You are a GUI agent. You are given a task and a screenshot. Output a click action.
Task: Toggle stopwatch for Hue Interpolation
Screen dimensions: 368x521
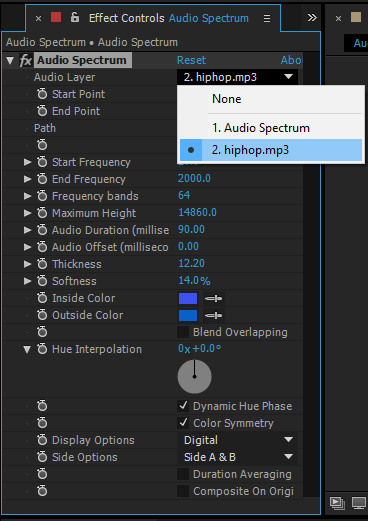(42, 349)
